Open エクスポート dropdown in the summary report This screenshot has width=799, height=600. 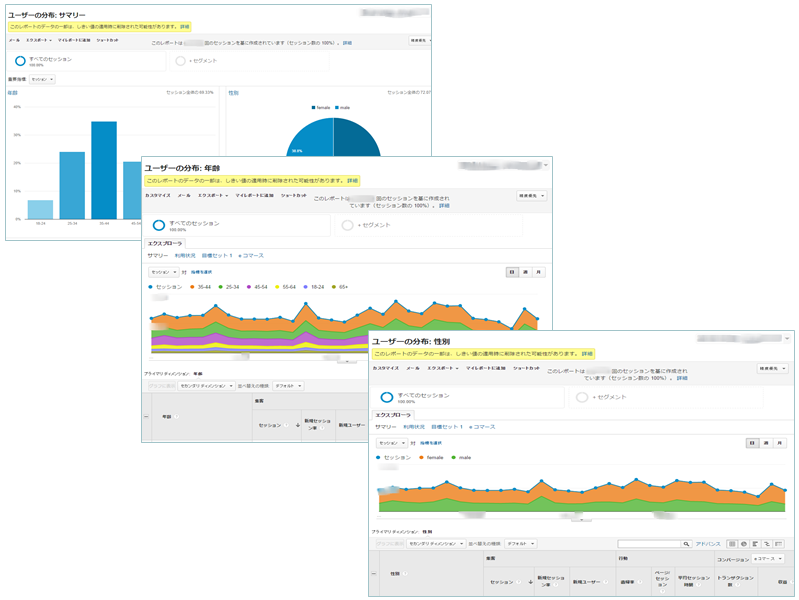[41, 40]
